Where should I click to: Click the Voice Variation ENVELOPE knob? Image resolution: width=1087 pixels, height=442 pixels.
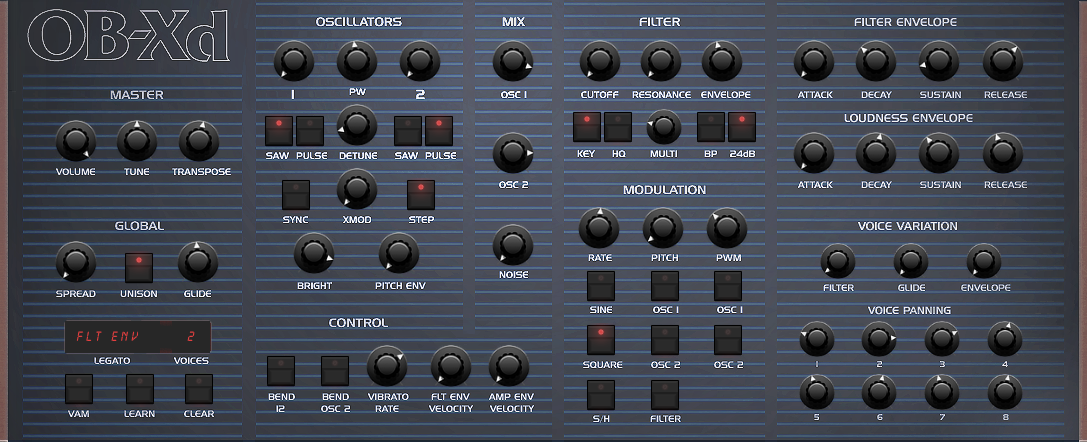[x=984, y=261]
